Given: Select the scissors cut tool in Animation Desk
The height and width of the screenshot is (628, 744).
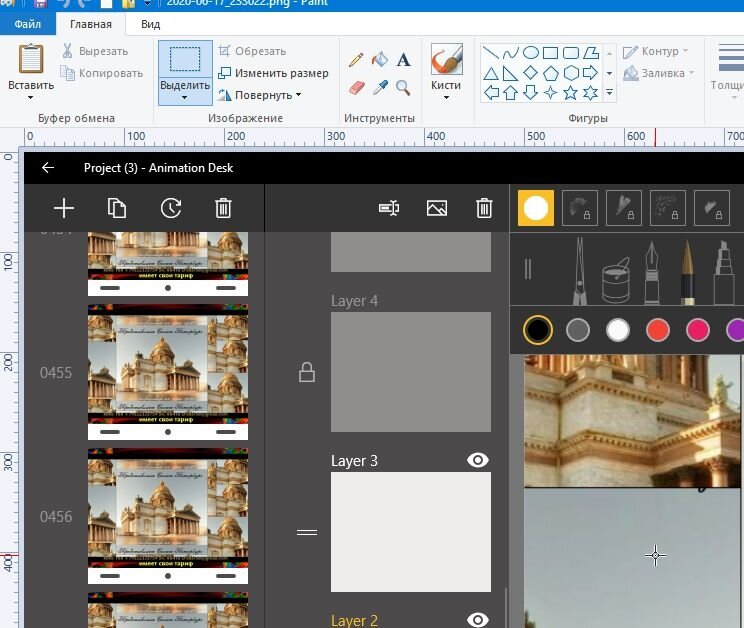Looking at the screenshot, I should point(579,270).
